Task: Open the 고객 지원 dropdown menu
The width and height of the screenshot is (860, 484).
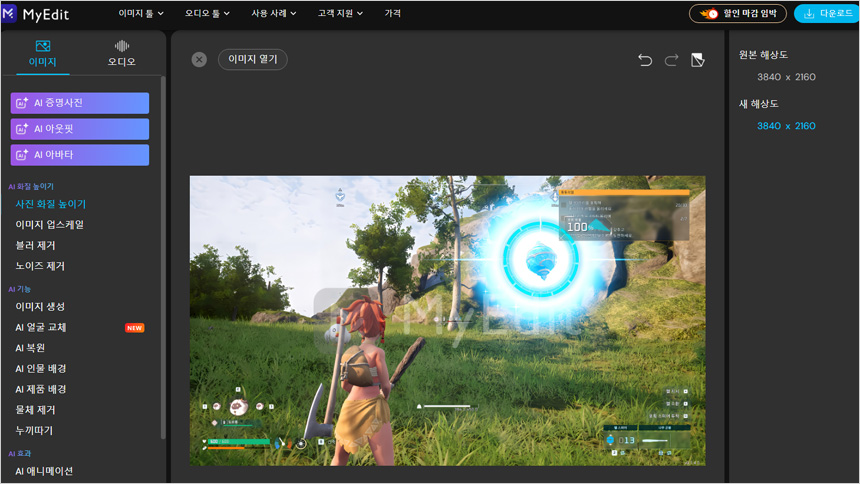Action: [340, 14]
